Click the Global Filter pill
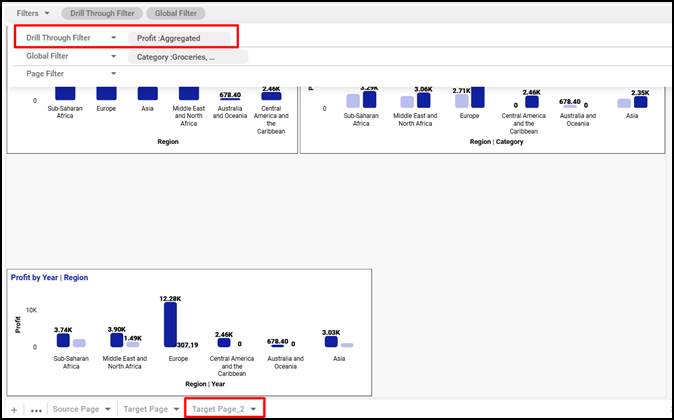 click(x=177, y=14)
